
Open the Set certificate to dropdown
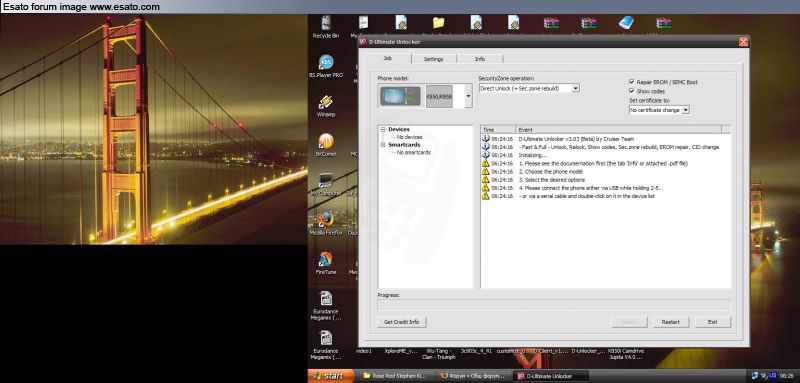point(686,110)
